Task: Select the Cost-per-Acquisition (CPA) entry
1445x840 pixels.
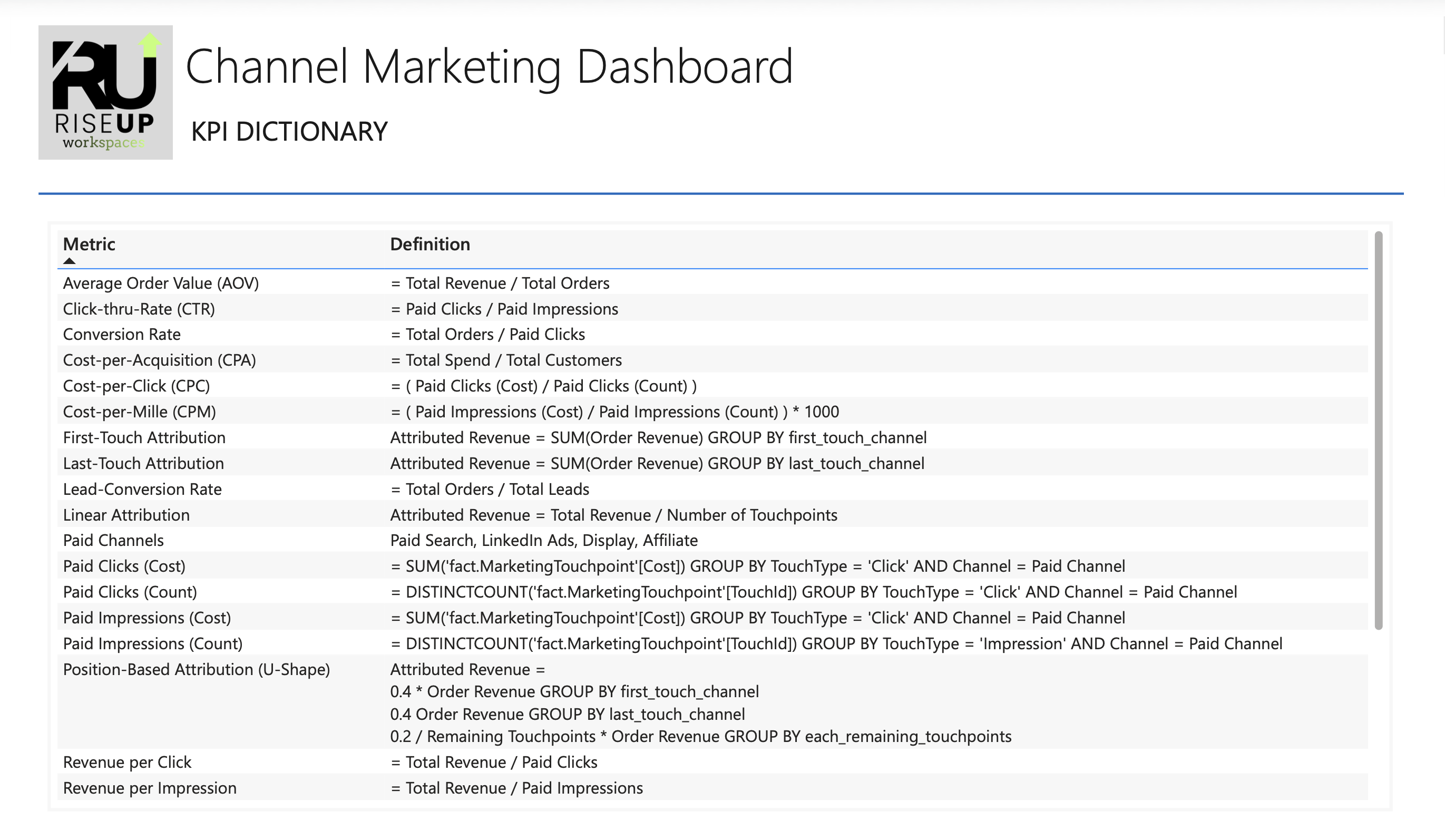Action: (x=159, y=359)
